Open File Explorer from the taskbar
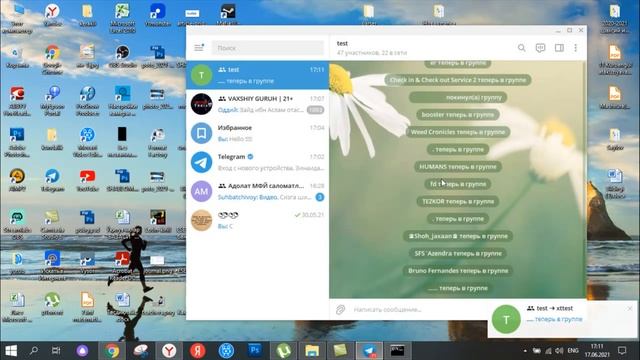 pyautogui.click(x=312, y=351)
